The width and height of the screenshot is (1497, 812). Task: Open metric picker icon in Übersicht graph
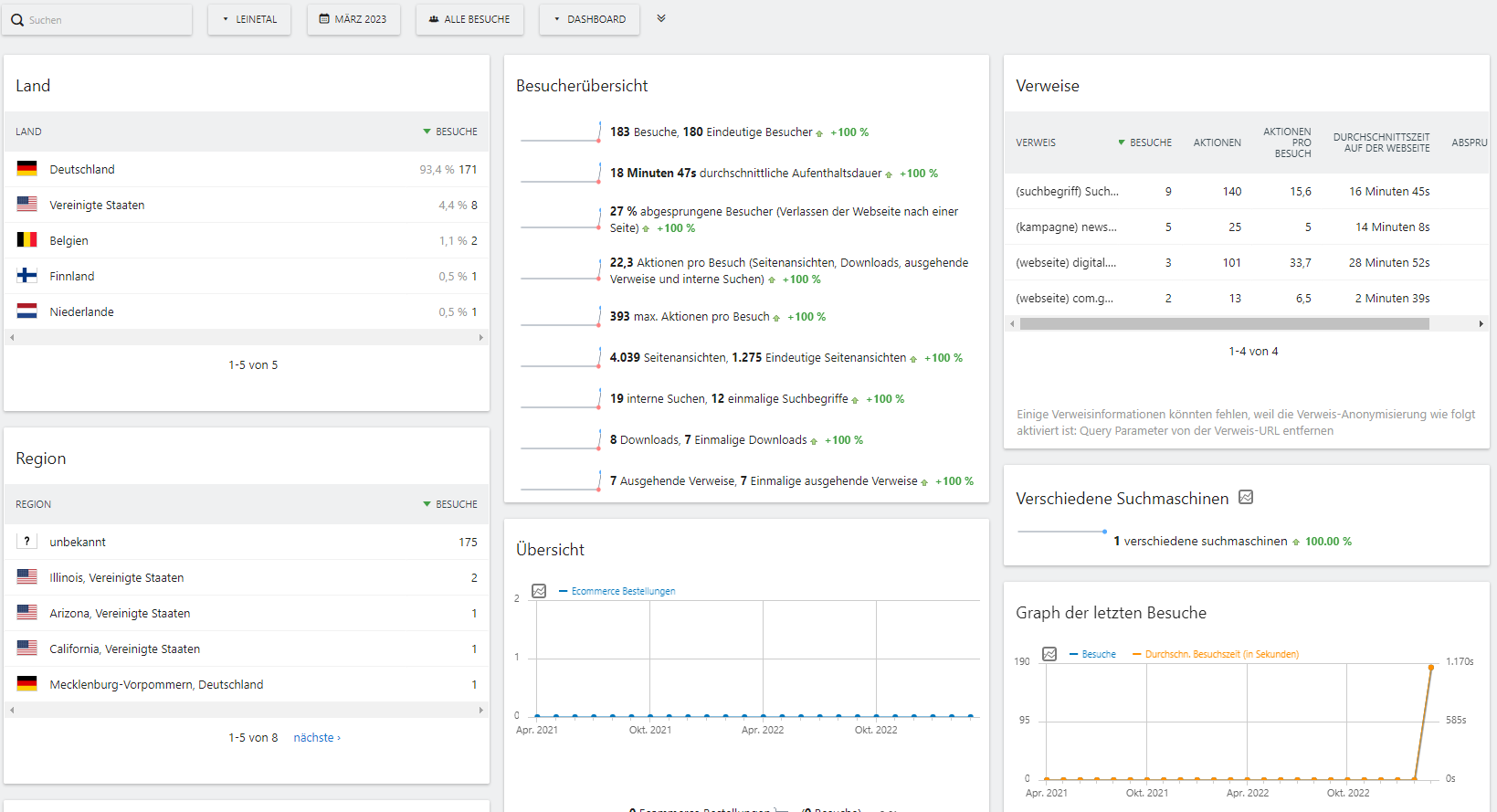[539, 591]
